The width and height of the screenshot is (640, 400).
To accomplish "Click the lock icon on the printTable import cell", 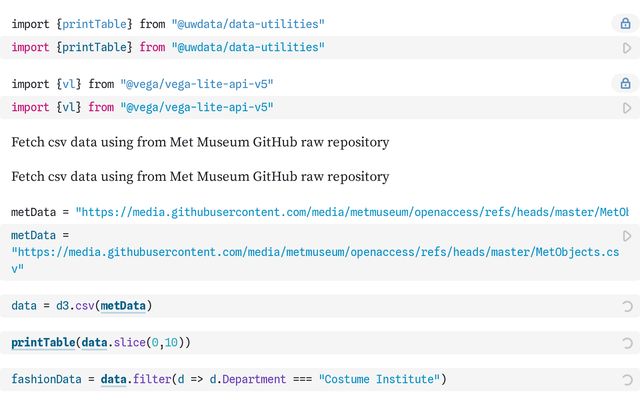I will click(x=626, y=24).
